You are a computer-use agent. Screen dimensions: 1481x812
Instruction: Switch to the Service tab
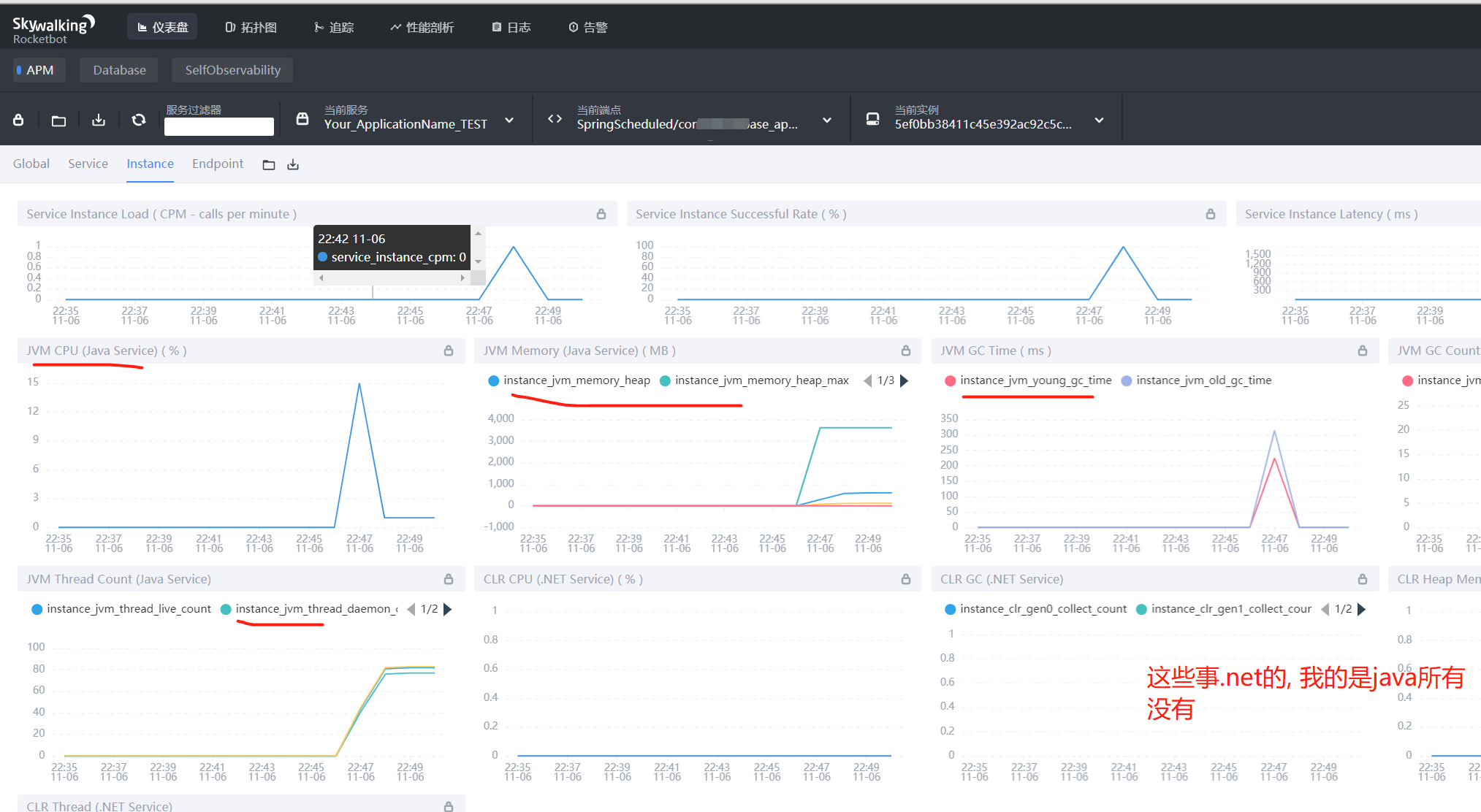[x=88, y=164]
